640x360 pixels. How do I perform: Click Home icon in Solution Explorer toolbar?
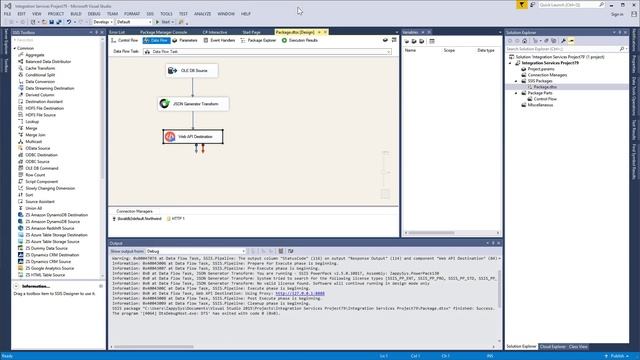click(x=524, y=41)
